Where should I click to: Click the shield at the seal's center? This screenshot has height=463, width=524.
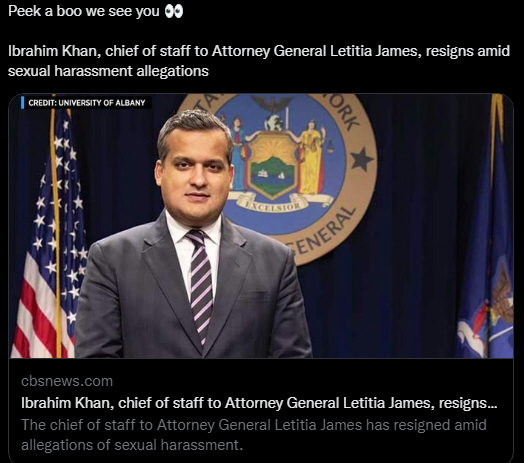pos(273,165)
